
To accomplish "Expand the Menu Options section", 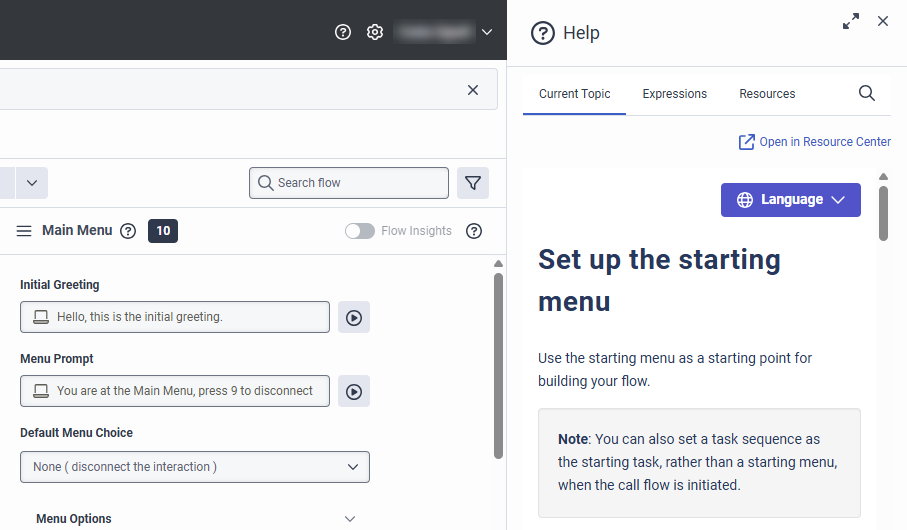I will [349, 519].
